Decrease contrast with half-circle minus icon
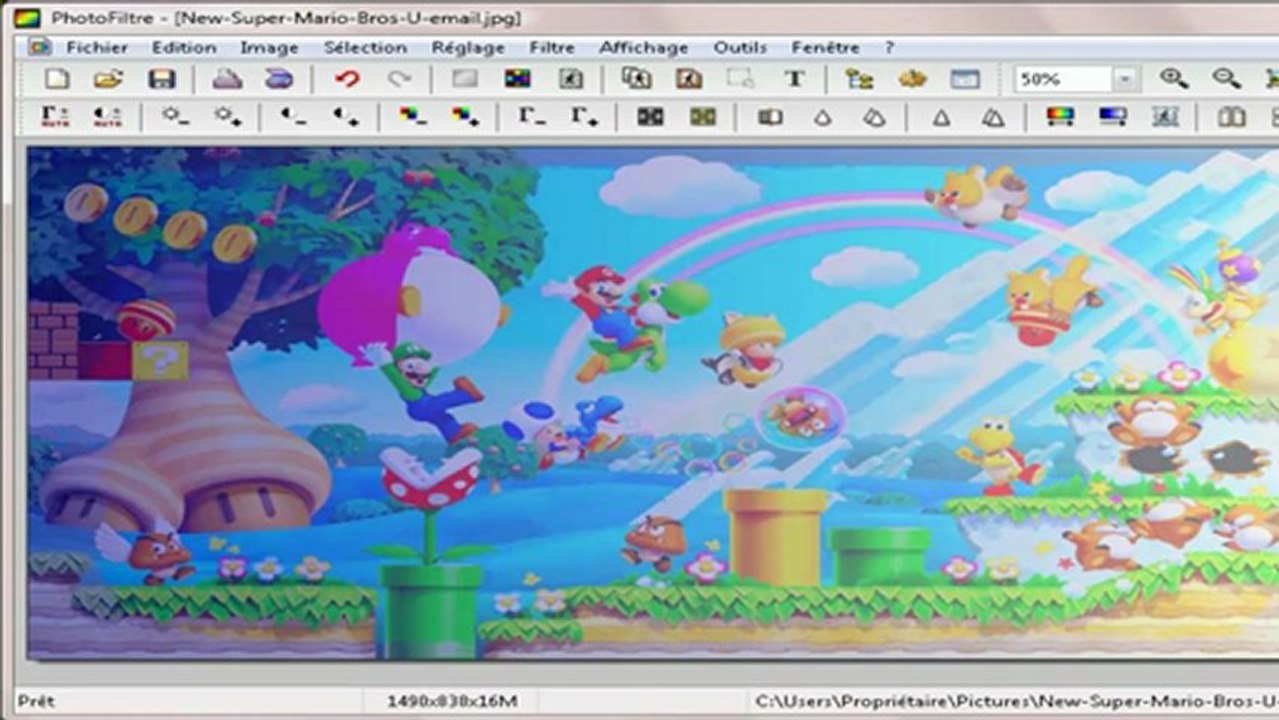Viewport: 1279px width, 720px height. 293,117
